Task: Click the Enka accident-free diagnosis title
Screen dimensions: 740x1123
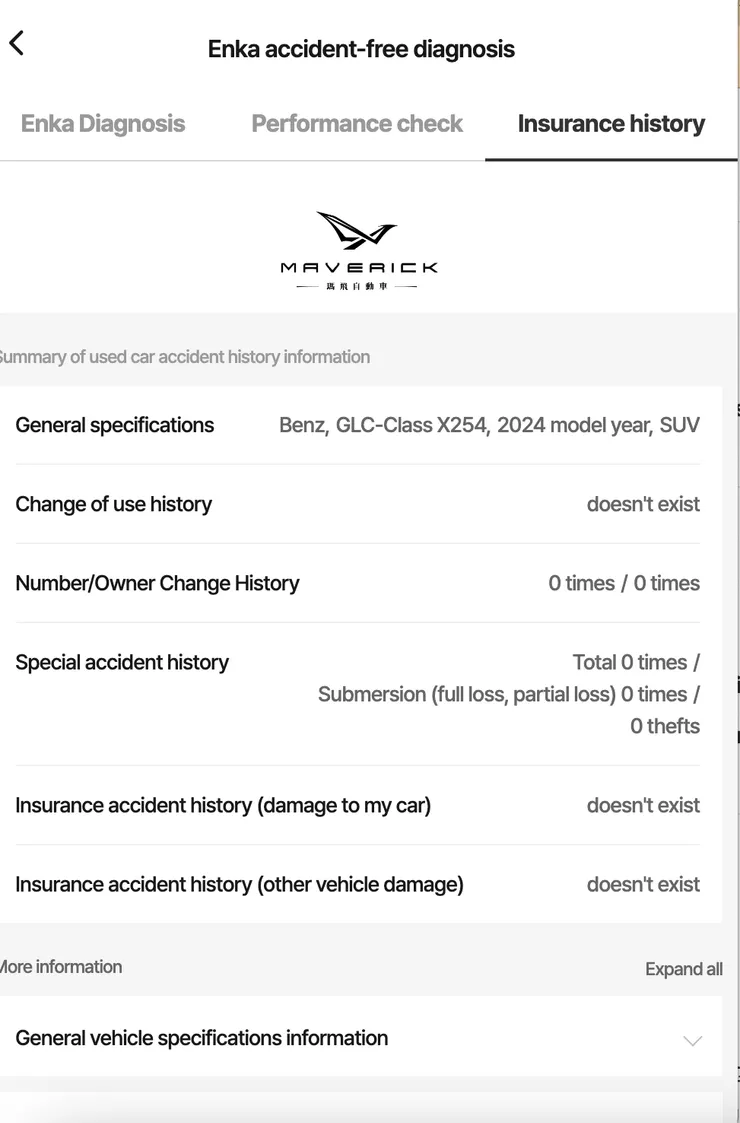Action: [x=361, y=49]
